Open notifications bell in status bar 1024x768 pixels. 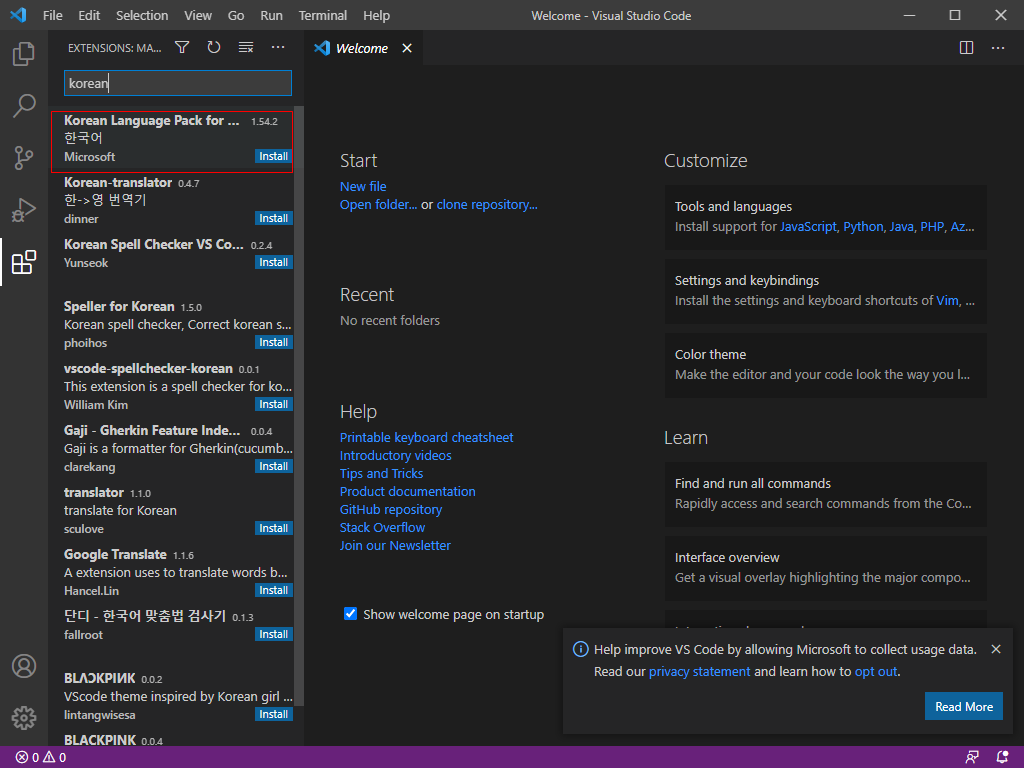1002,758
